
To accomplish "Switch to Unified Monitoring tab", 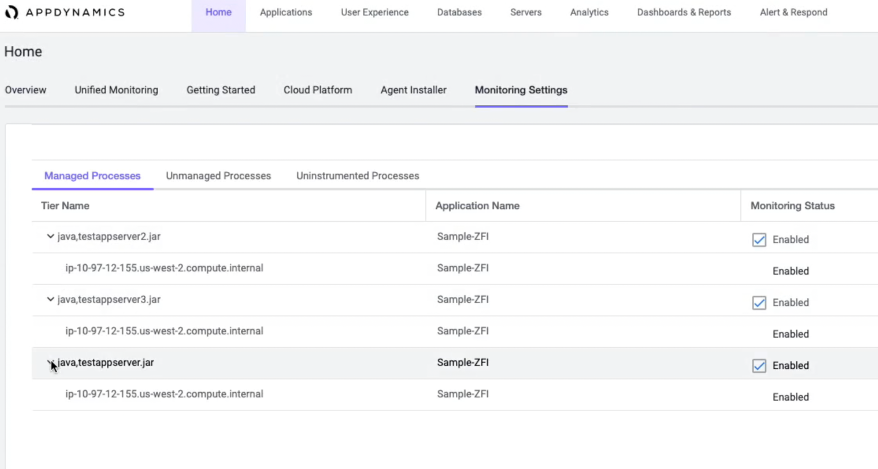I will 116,90.
